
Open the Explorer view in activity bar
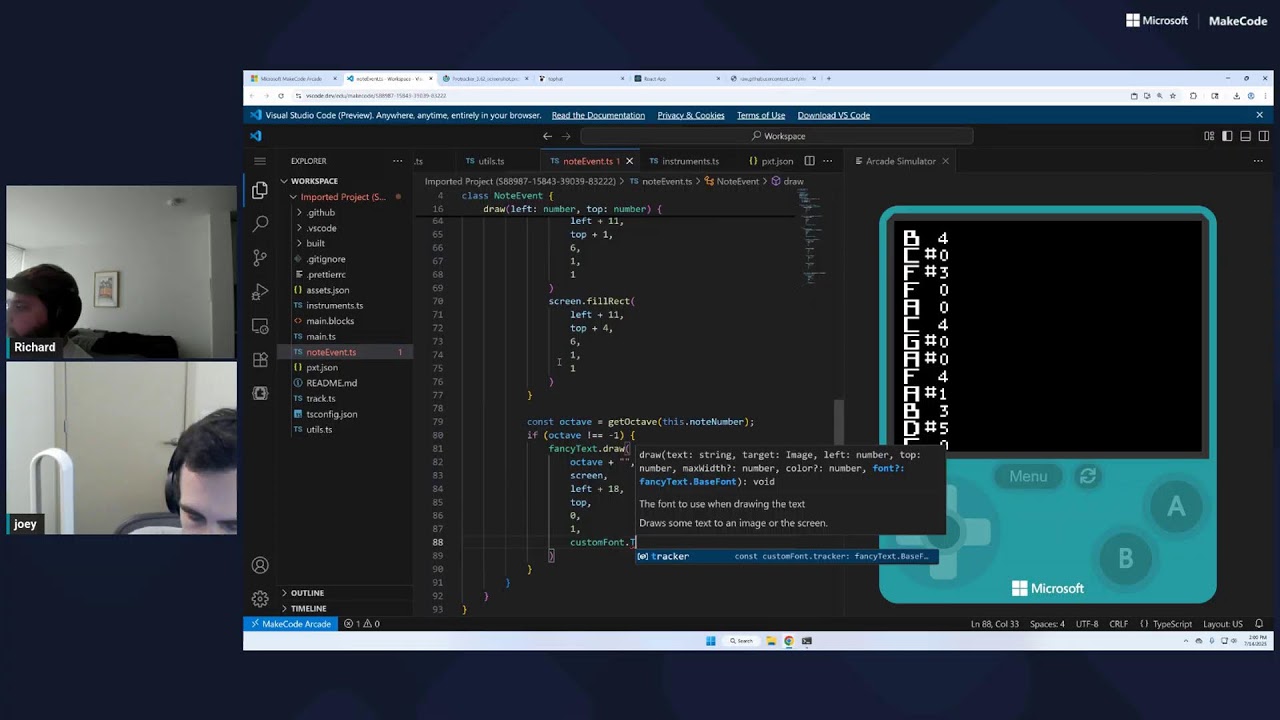click(260, 190)
